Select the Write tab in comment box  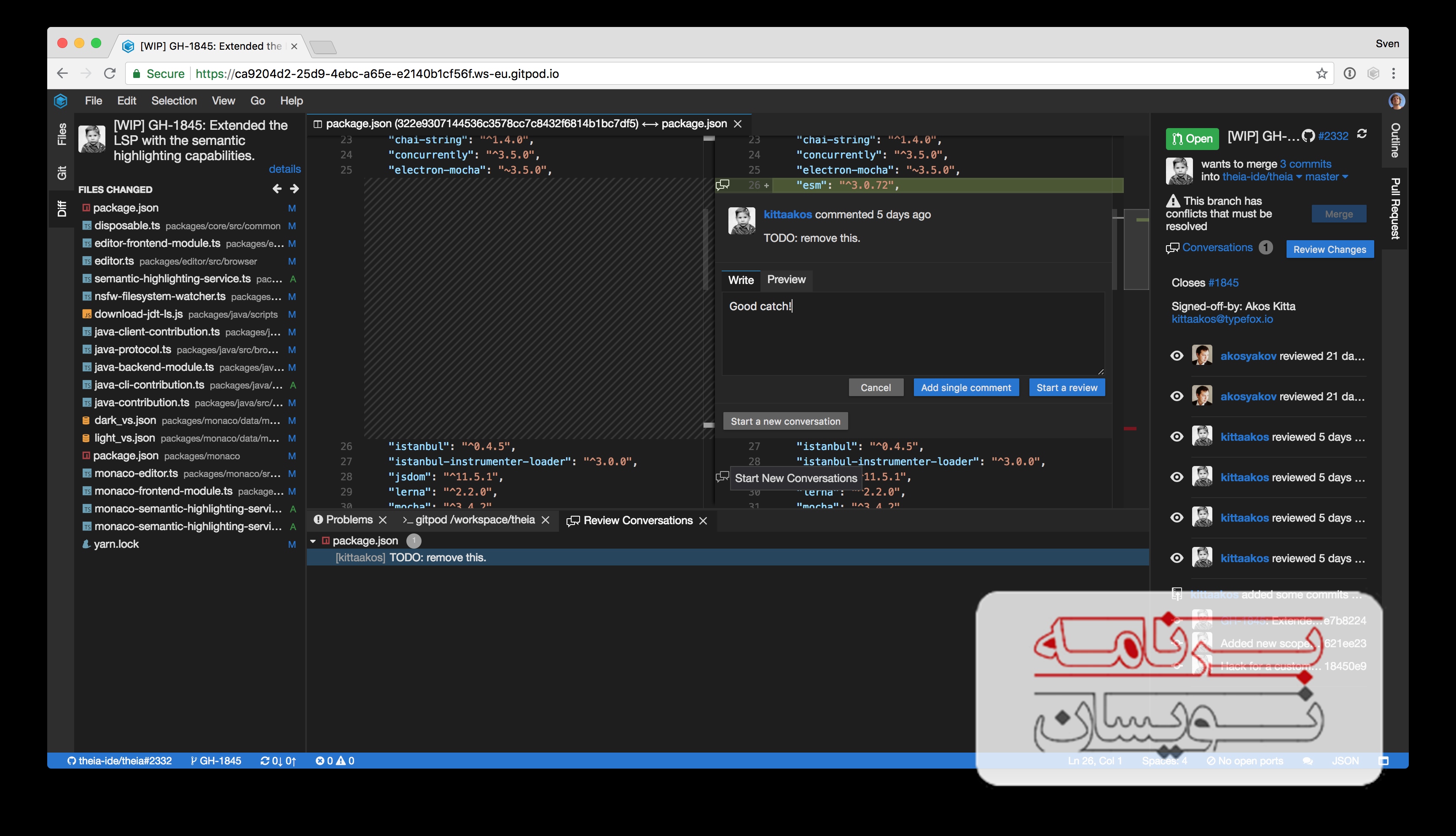coord(741,280)
